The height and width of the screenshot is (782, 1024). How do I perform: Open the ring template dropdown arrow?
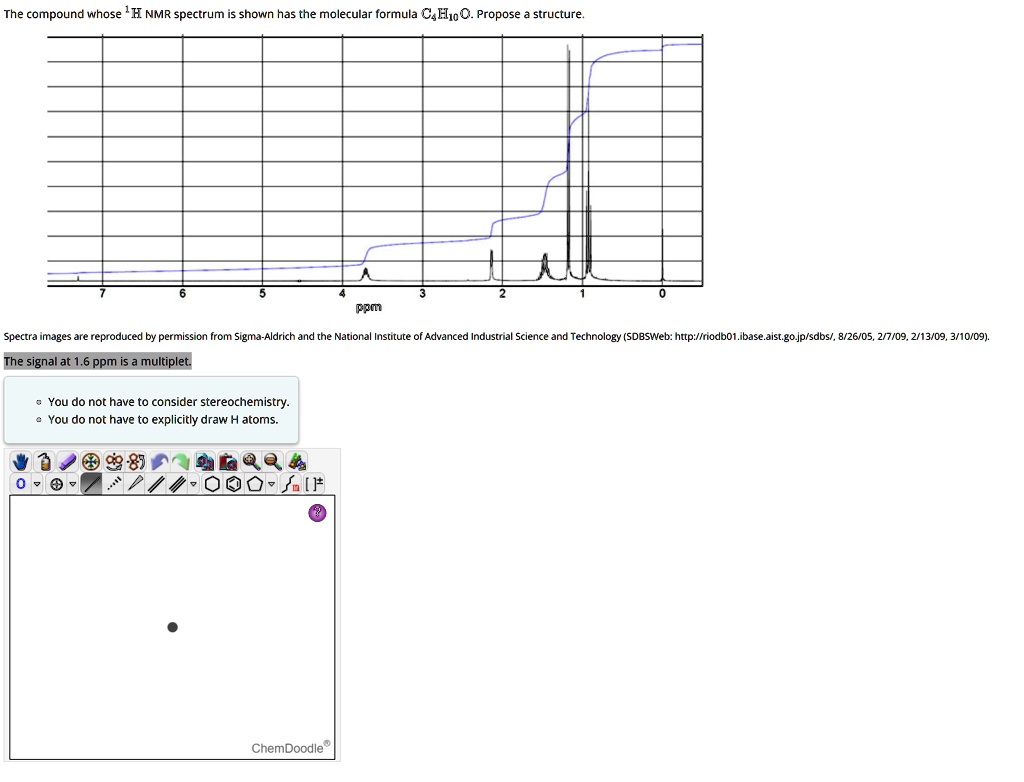271,484
